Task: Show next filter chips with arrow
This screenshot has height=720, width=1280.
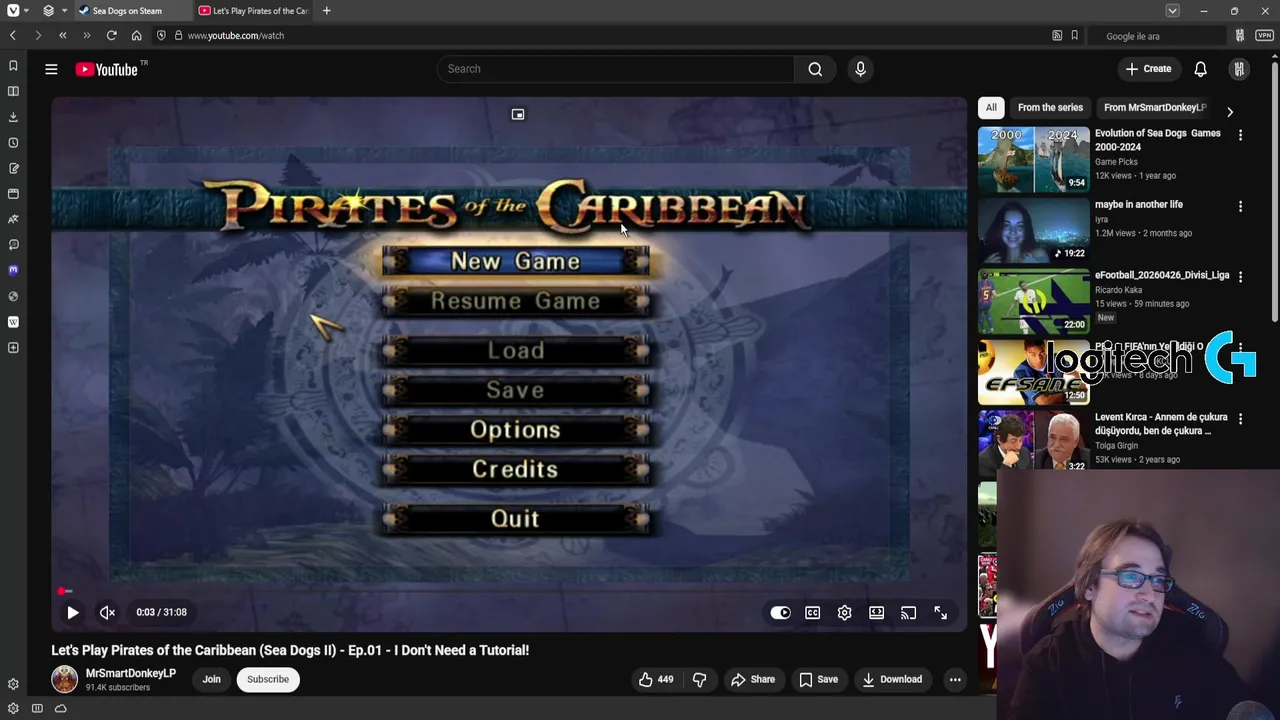Action: click(x=1229, y=112)
